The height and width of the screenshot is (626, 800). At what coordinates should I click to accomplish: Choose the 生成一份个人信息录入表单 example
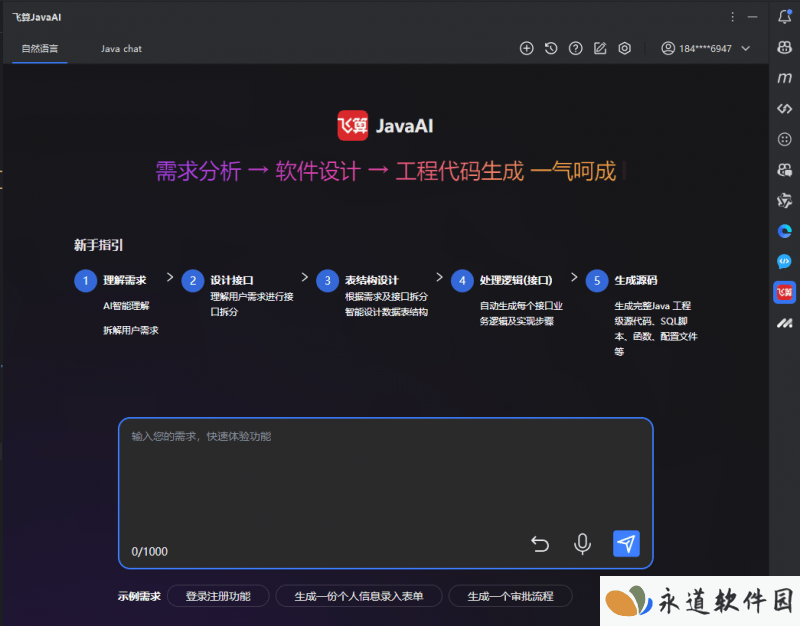click(x=359, y=596)
